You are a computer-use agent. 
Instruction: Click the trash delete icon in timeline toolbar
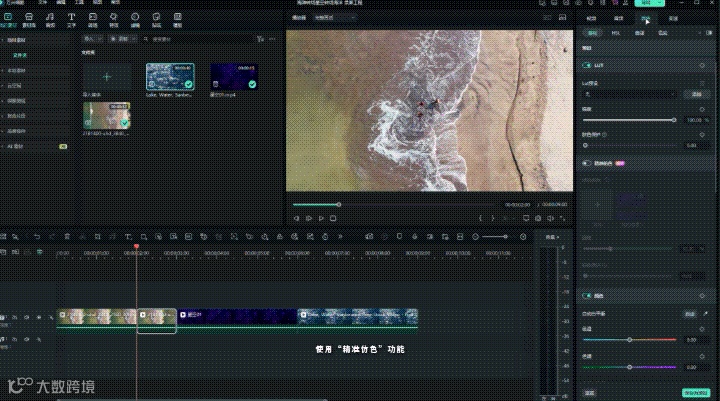(x=67, y=237)
